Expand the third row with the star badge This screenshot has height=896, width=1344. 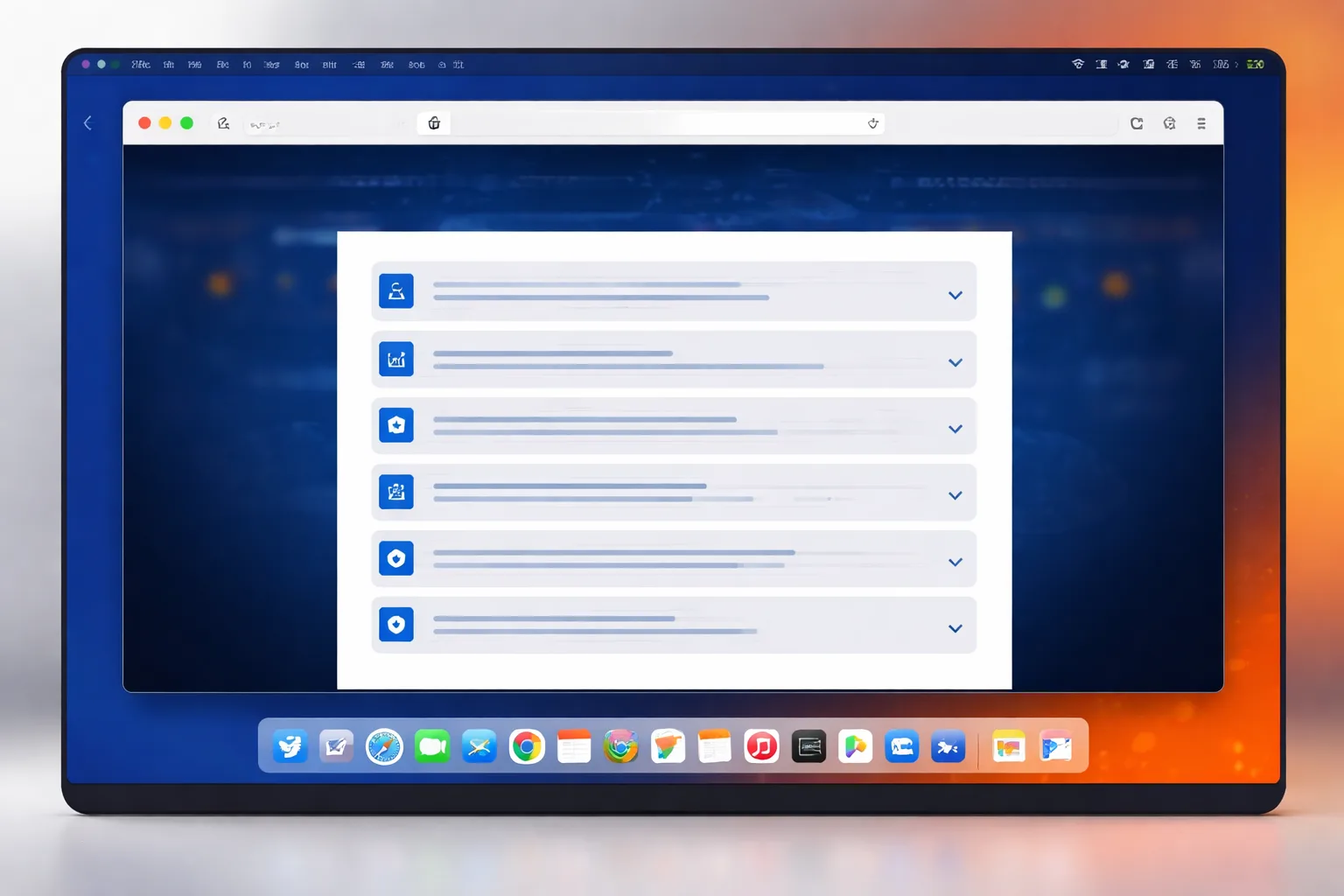pos(955,429)
